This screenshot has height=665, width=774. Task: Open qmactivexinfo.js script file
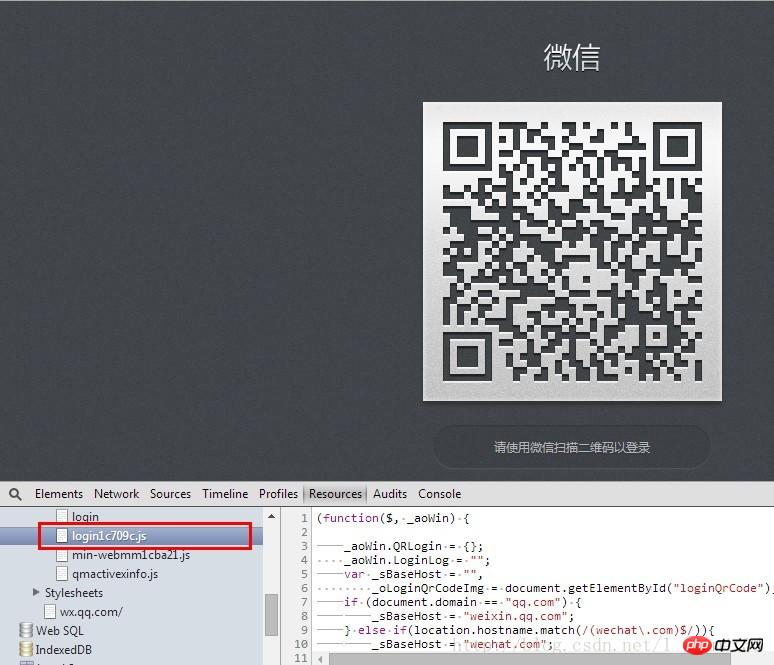pyautogui.click(x=115, y=574)
